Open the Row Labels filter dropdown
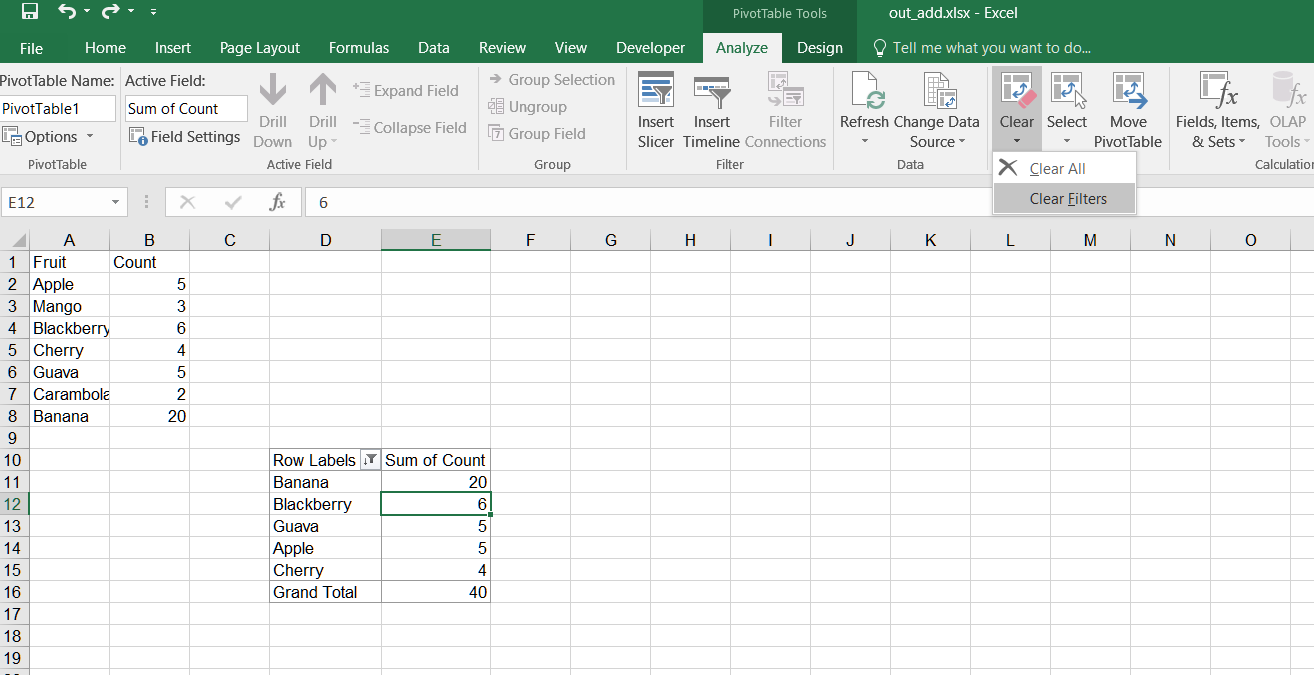Image resolution: width=1314 pixels, height=675 pixels. 370,460
